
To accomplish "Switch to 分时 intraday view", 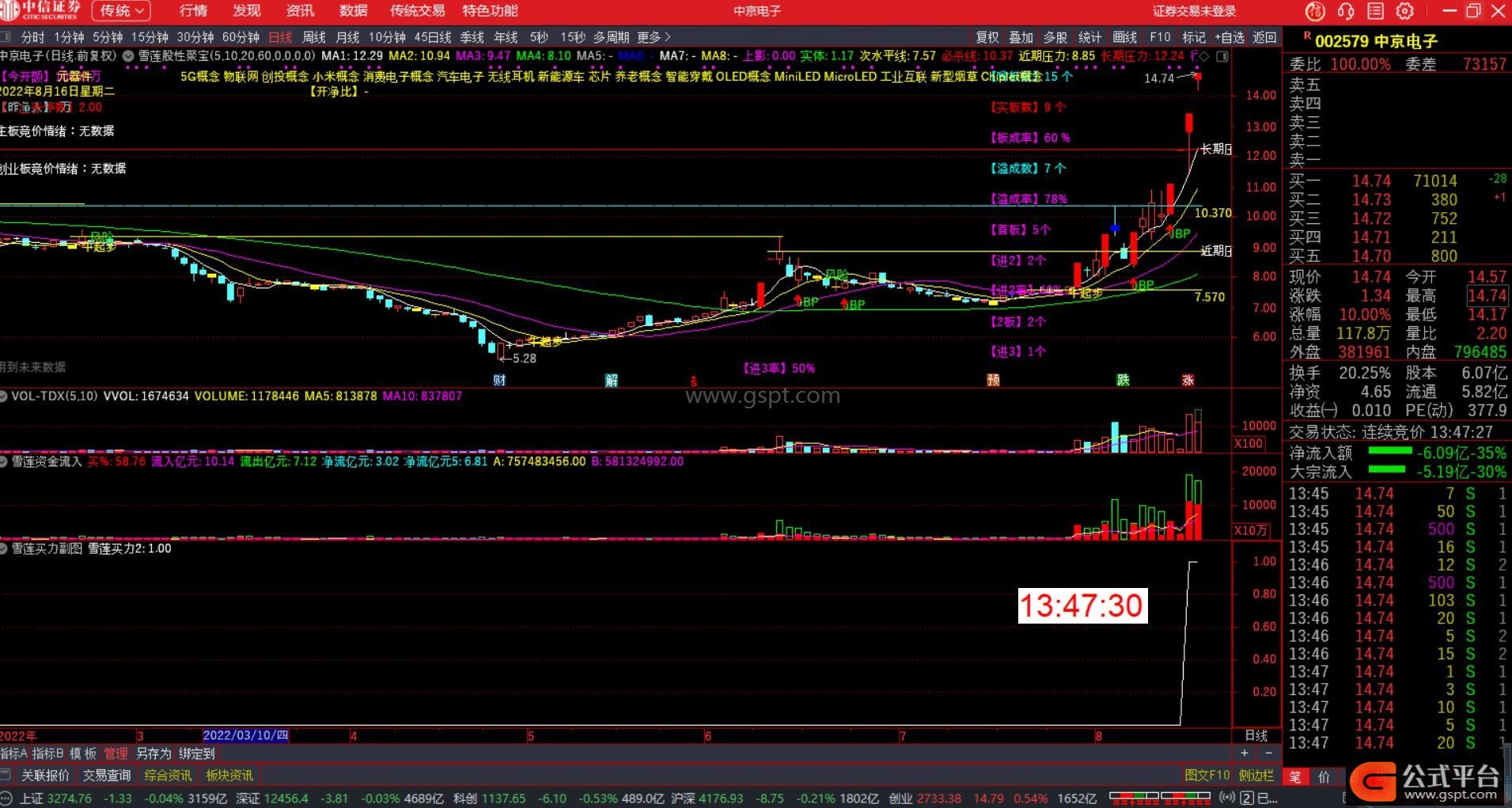I will [x=32, y=37].
